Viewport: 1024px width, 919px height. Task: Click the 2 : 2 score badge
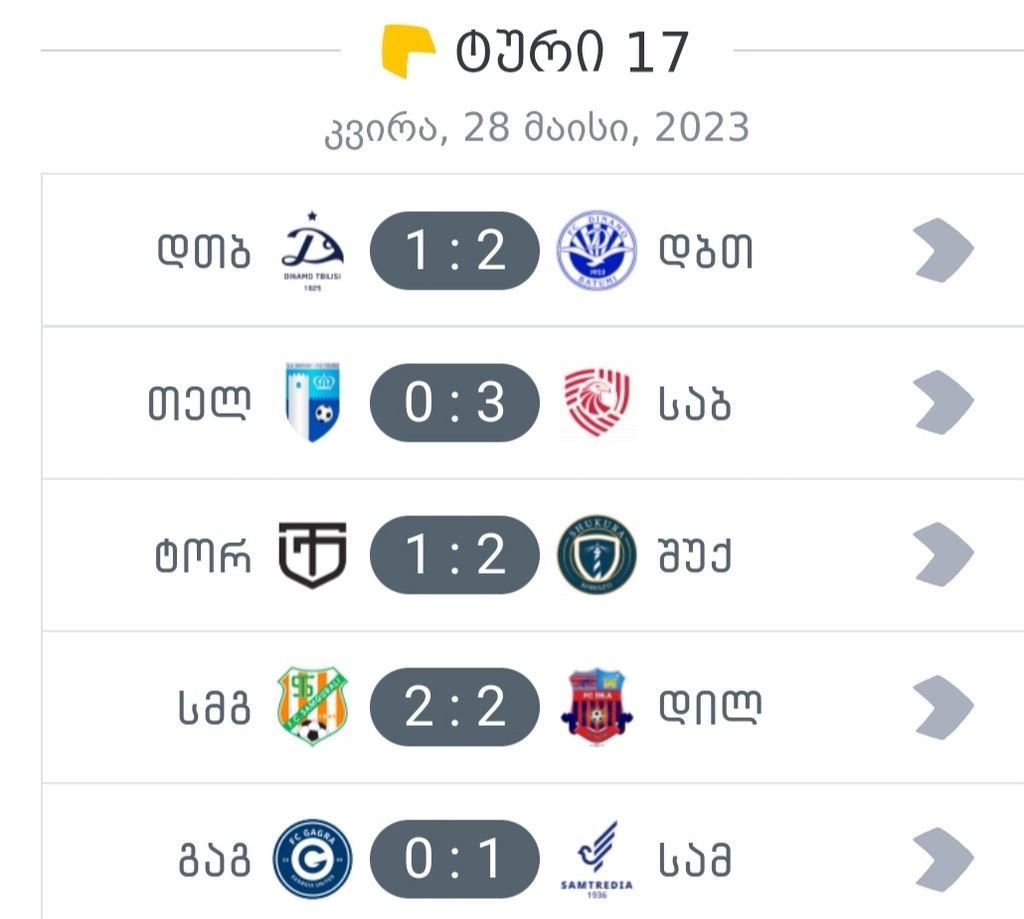coord(455,707)
